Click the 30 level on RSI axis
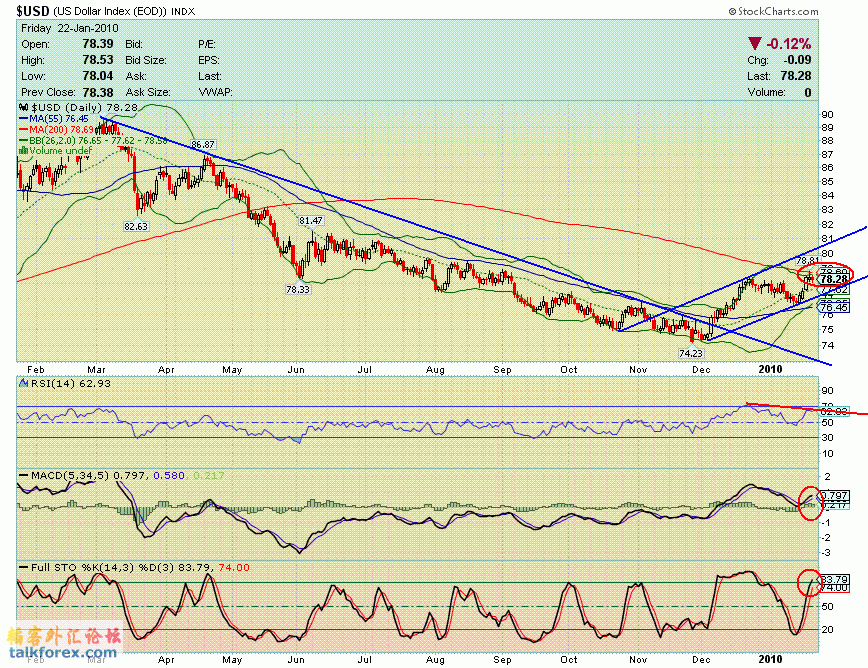This screenshot has height=668, width=868. [828, 438]
